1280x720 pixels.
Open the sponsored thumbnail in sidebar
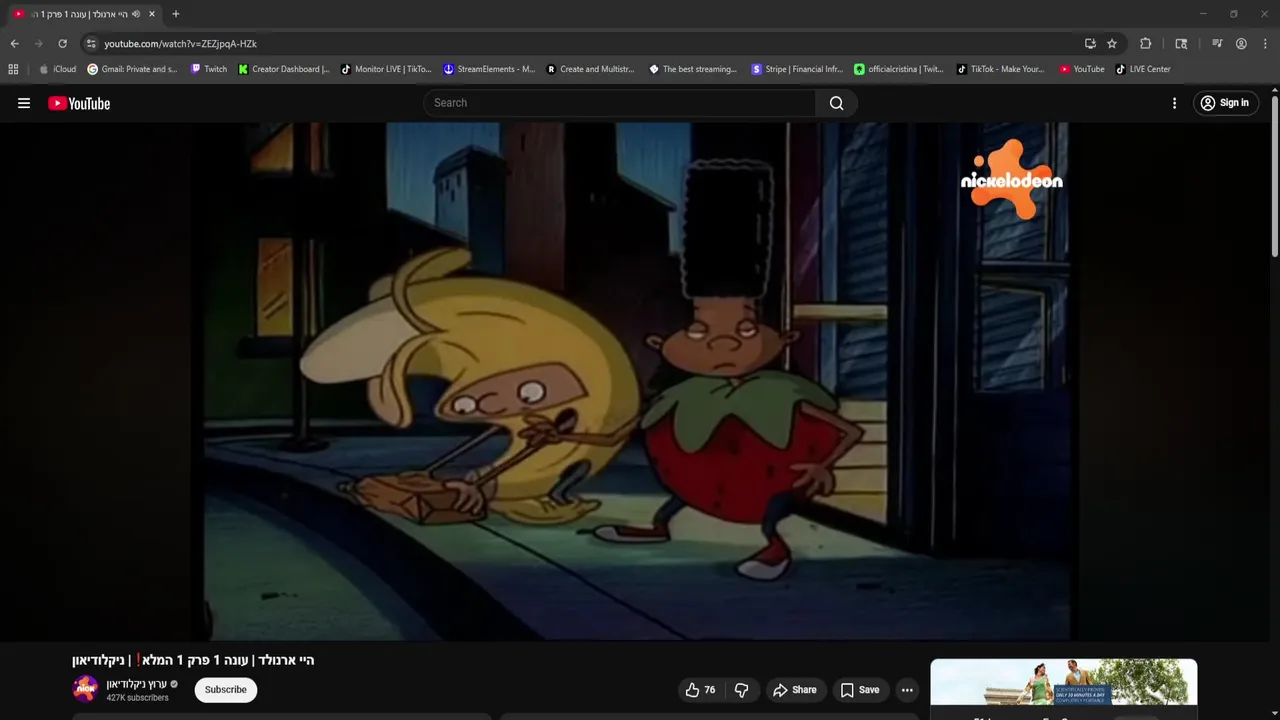[x=1064, y=682]
